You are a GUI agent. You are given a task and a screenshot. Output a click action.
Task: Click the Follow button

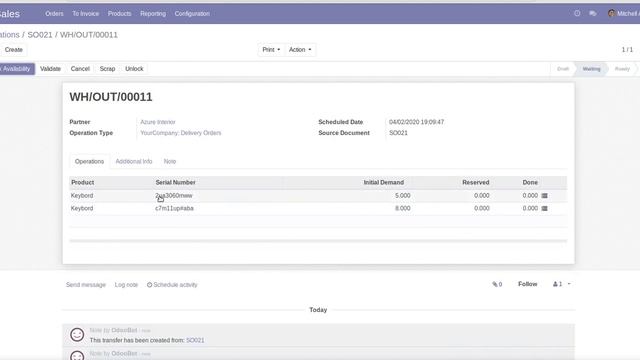(x=527, y=284)
